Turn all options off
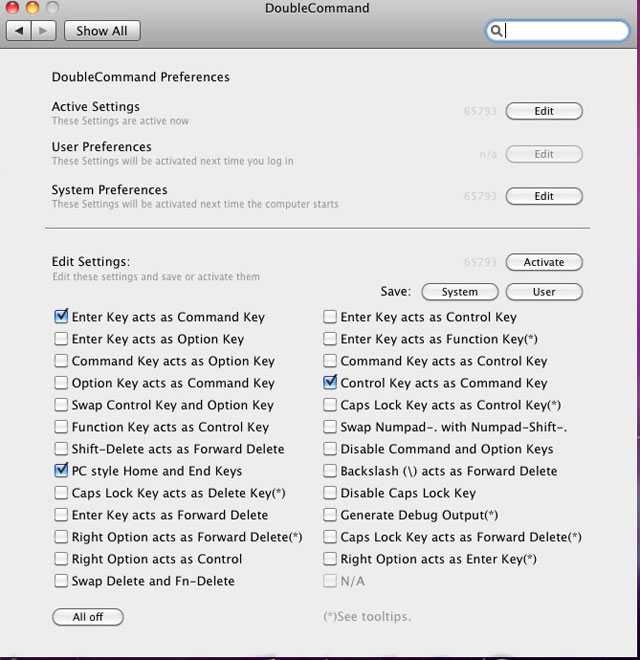 88,617
